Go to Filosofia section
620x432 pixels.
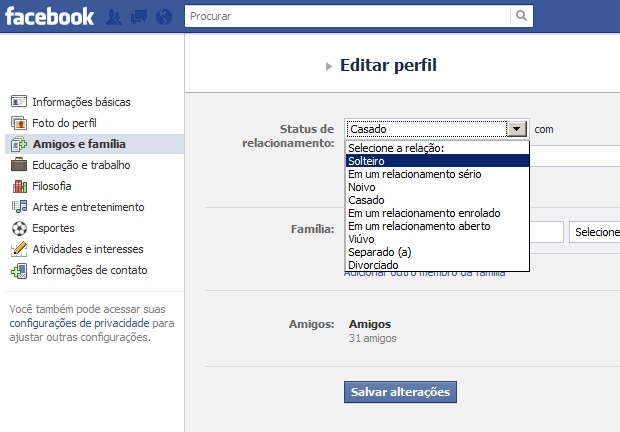[x=52, y=186]
